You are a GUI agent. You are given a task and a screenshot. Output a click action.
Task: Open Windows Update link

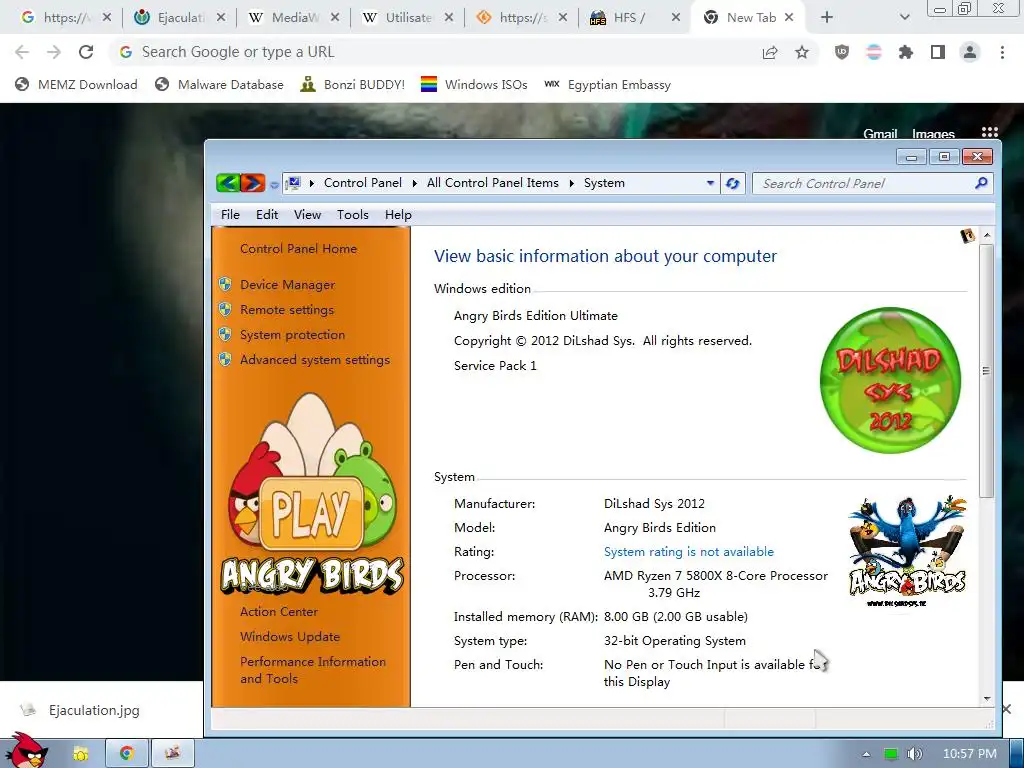[290, 637]
